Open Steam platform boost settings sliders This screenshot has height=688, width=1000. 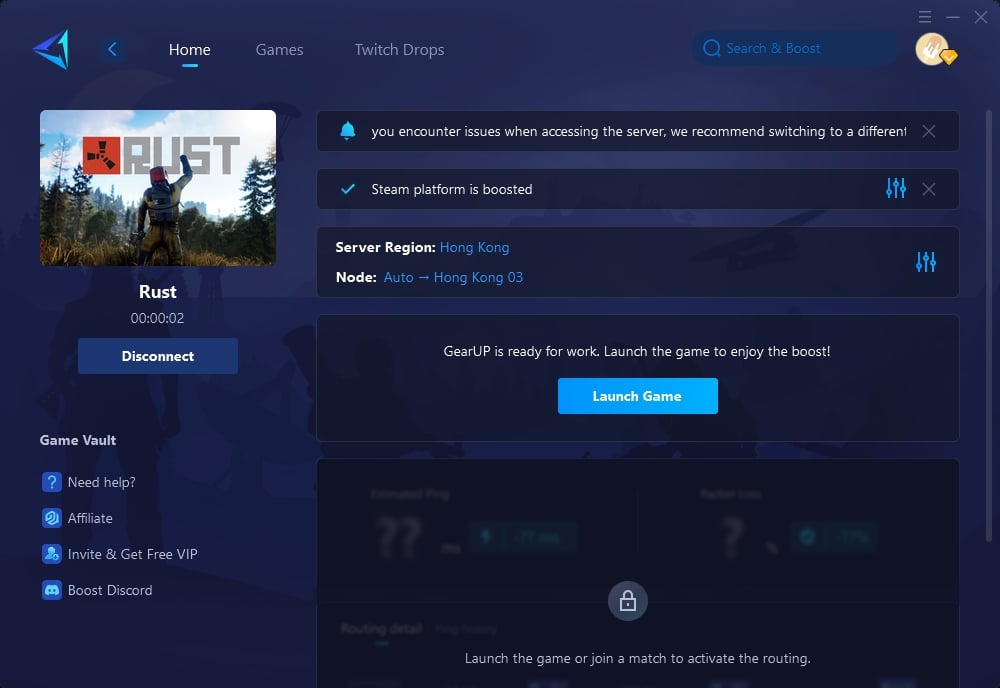(x=895, y=188)
